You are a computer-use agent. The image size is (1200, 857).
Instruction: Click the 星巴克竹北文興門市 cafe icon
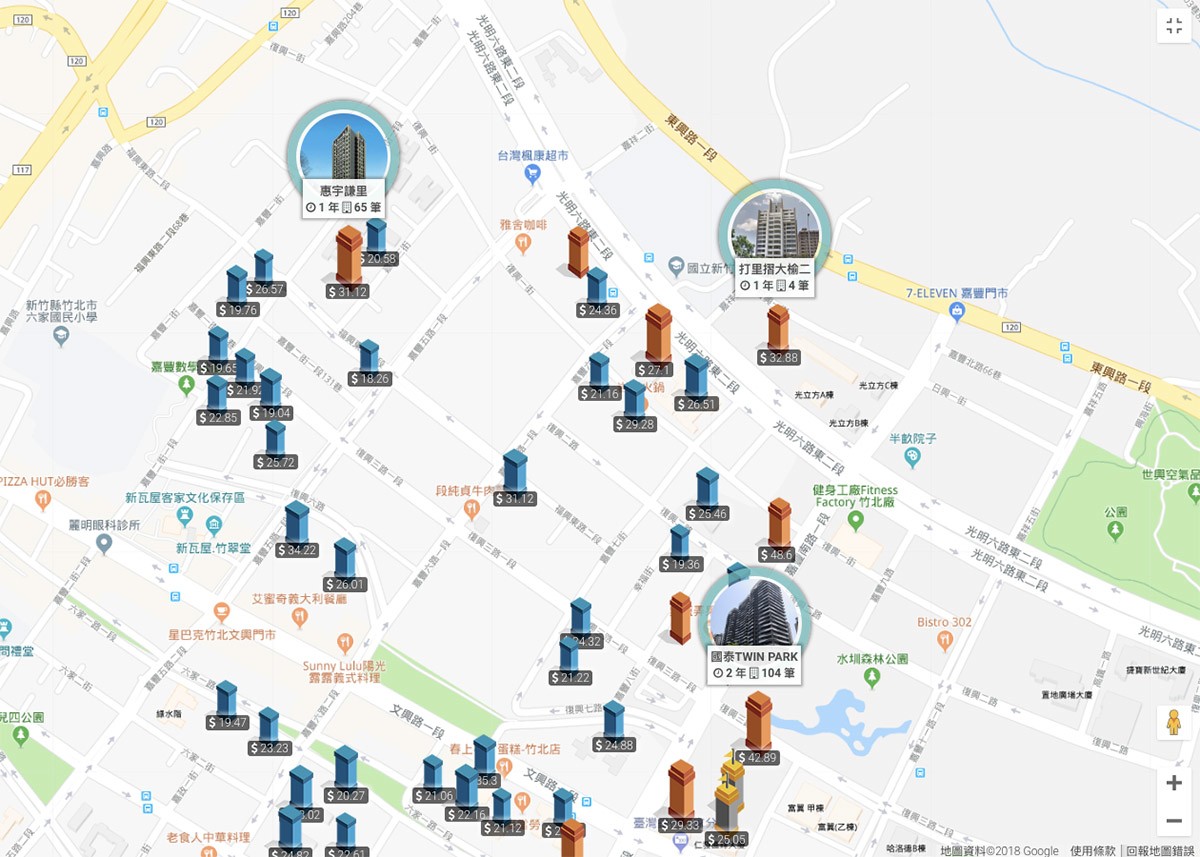point(222,613)
